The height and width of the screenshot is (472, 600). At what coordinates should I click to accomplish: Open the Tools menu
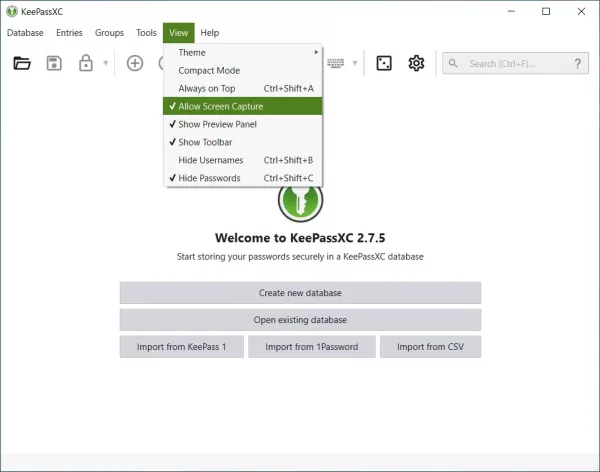[x=146, y=33]
